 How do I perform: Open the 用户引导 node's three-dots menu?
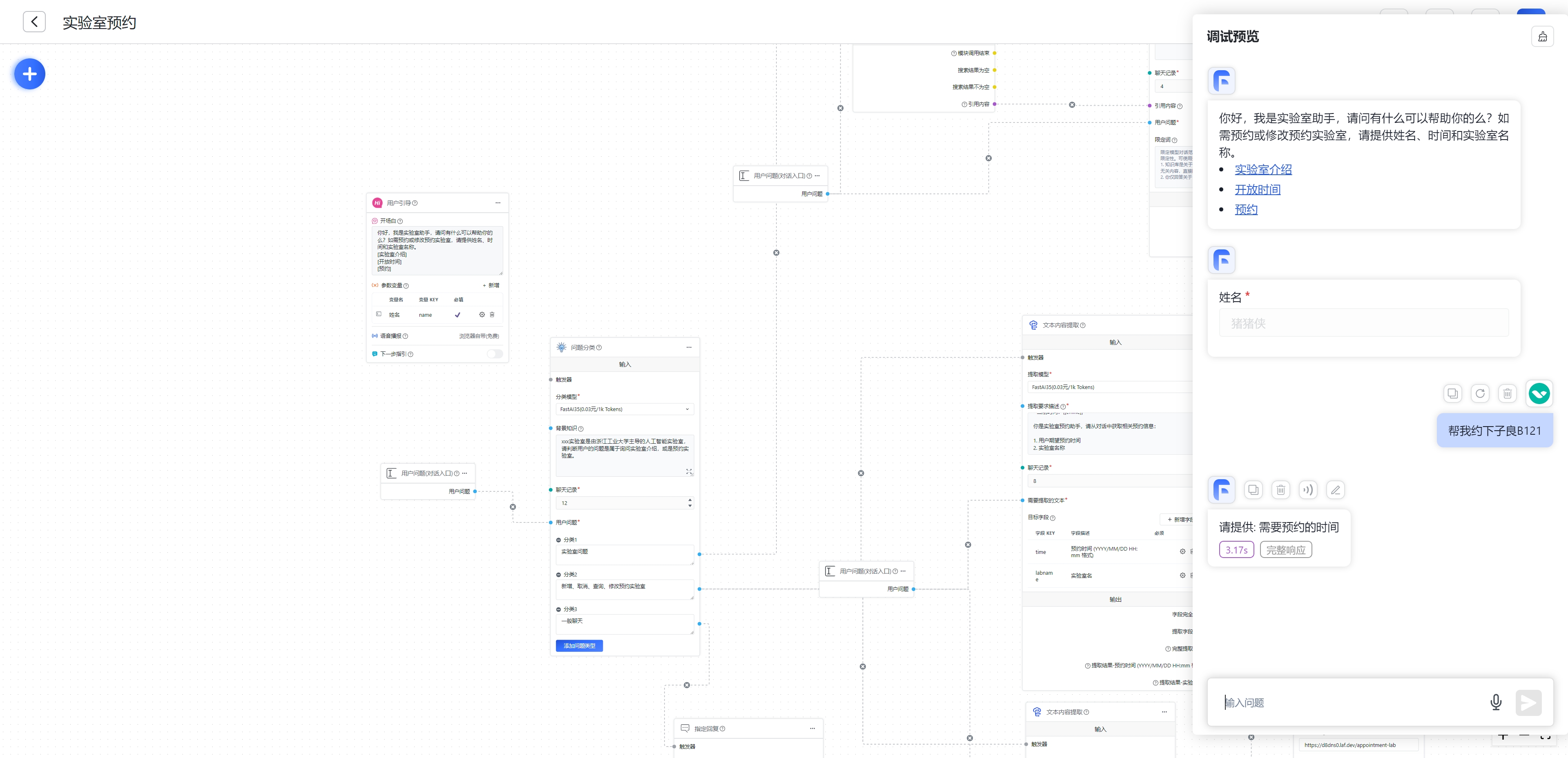click(x=497, y=202)
